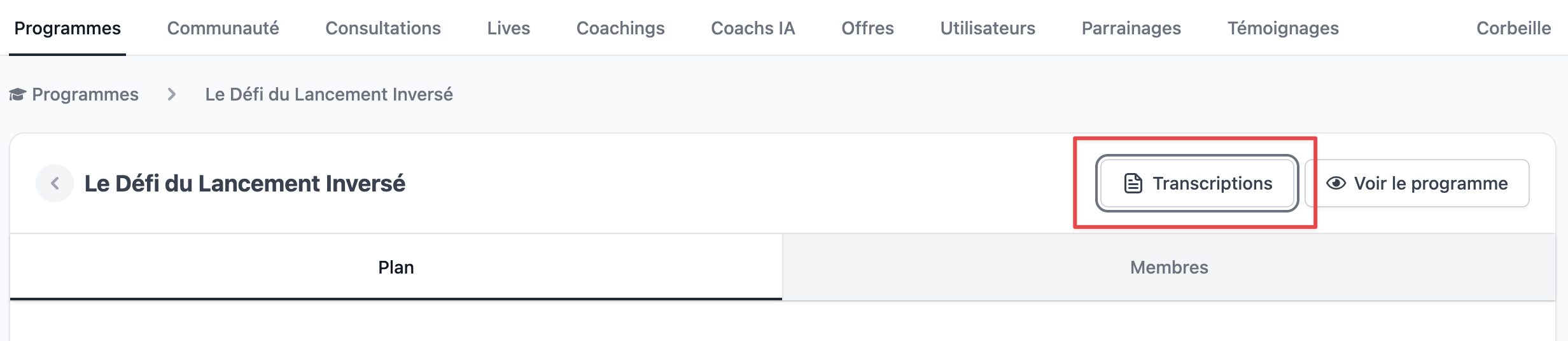Select the Plan tab

coord(396,267)
